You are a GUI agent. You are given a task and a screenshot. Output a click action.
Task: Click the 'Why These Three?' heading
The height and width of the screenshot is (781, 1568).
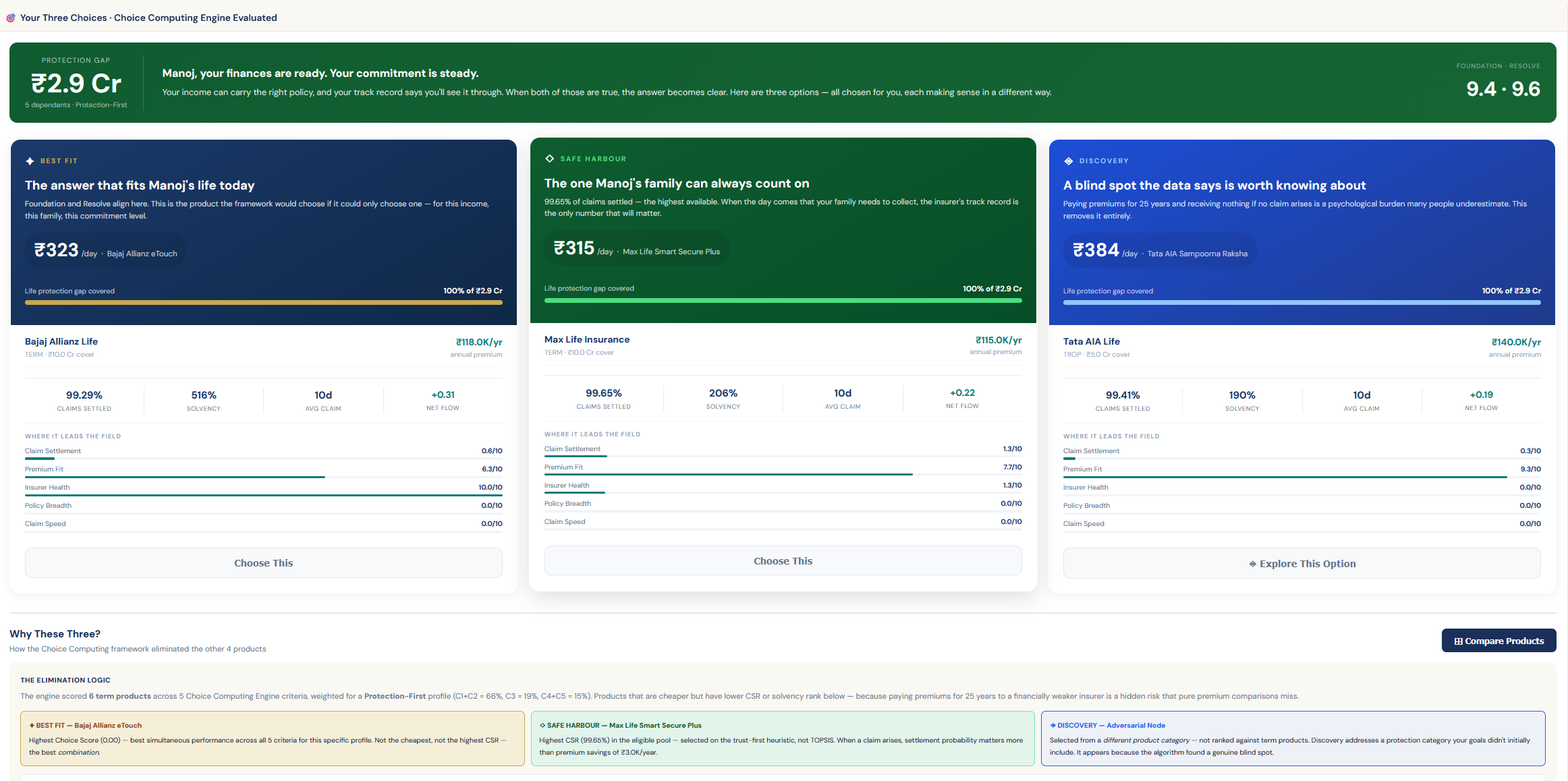(x=55, y=634)
